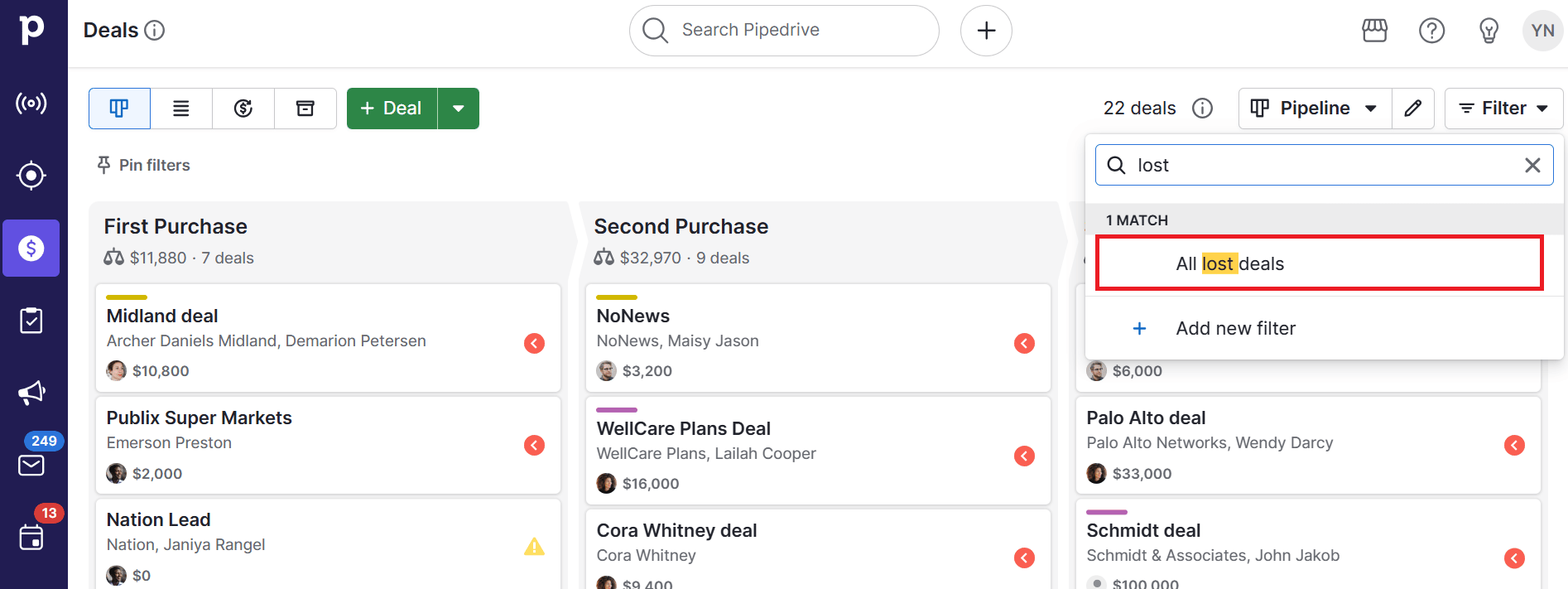1568x589 pixels.
Task: Expand the Deal button dropdown arrow
Action: click(x=459, y=109)
